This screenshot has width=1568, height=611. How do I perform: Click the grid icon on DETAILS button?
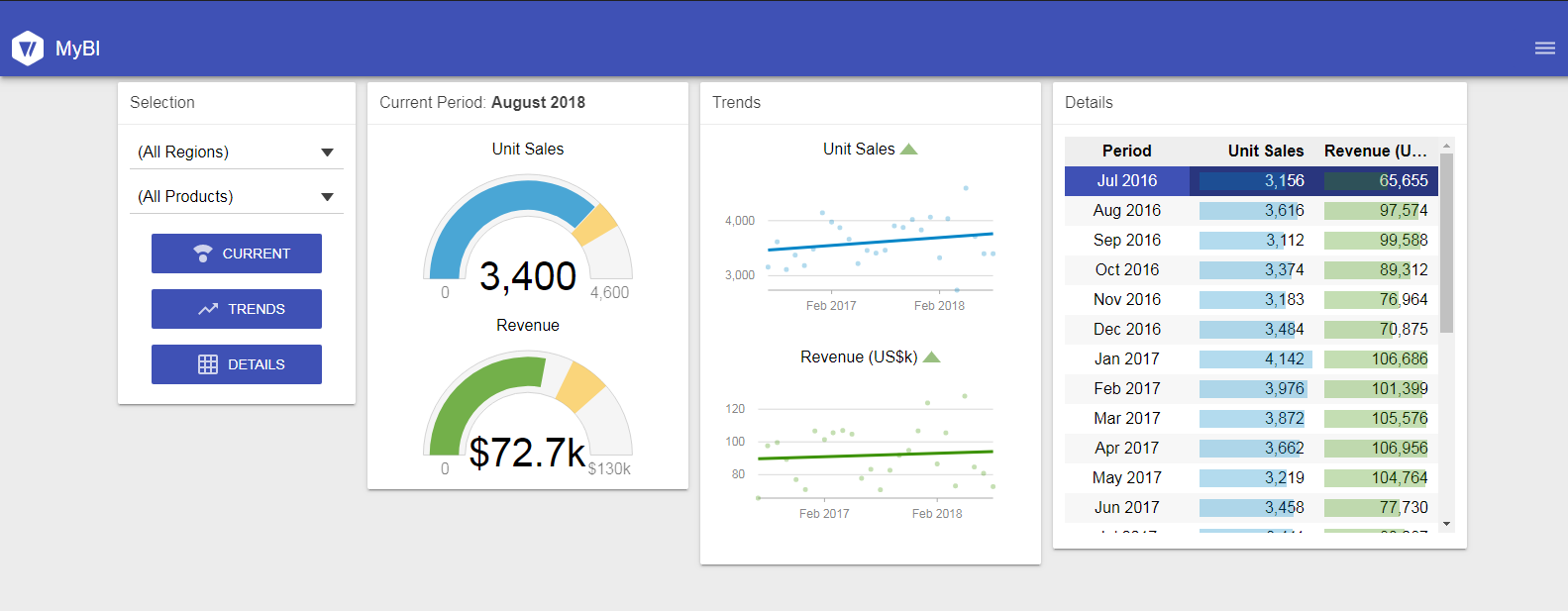click(208, 364)
